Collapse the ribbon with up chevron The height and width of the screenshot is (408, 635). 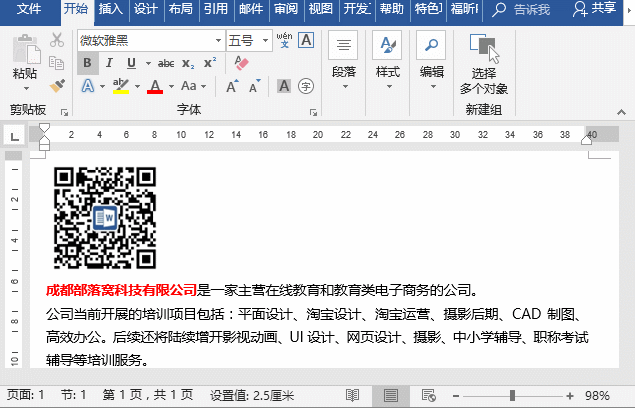point(622,112)
